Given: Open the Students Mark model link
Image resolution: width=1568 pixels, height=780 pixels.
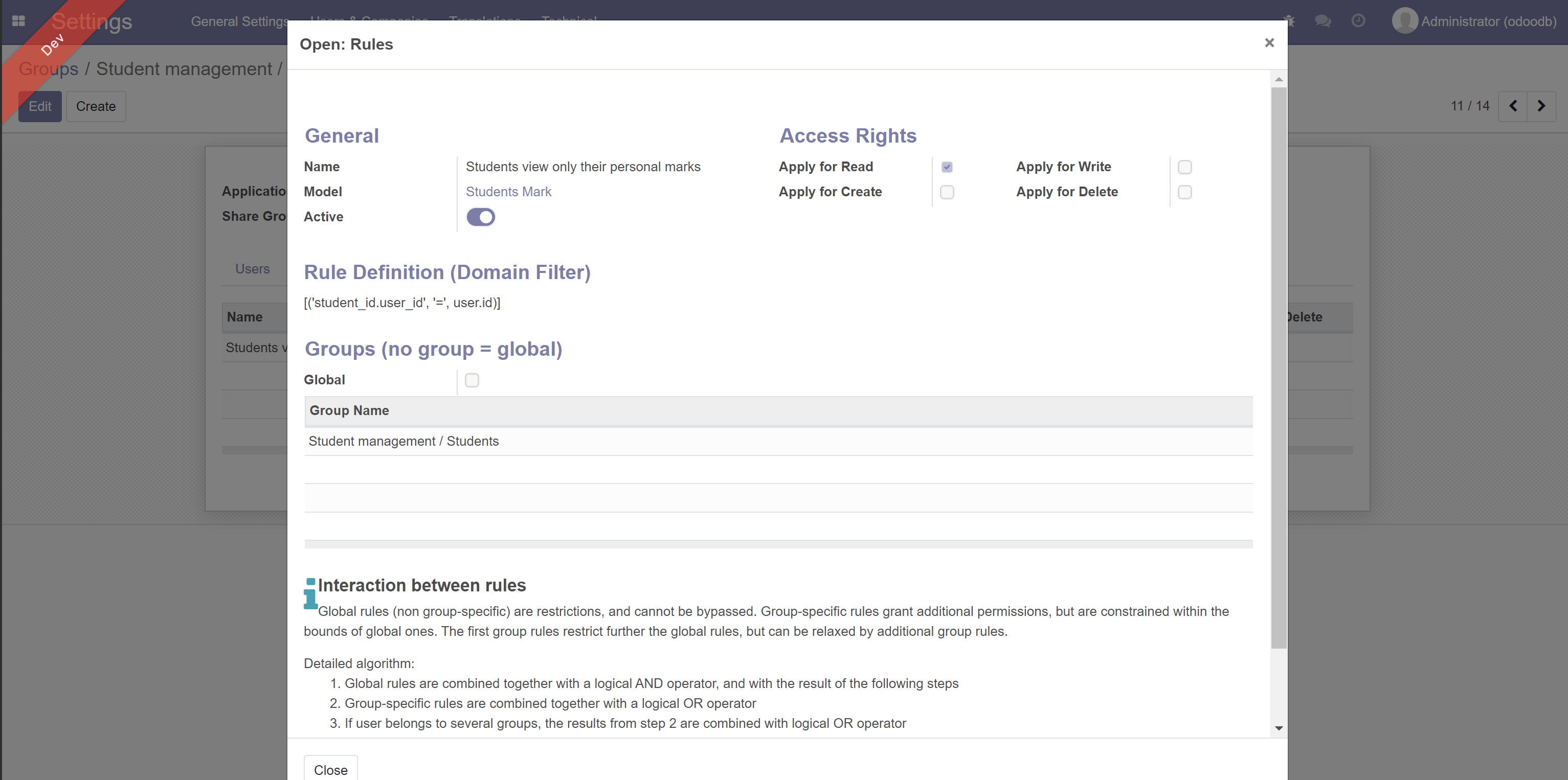Looking at the screenshot, I should point(509,192).
